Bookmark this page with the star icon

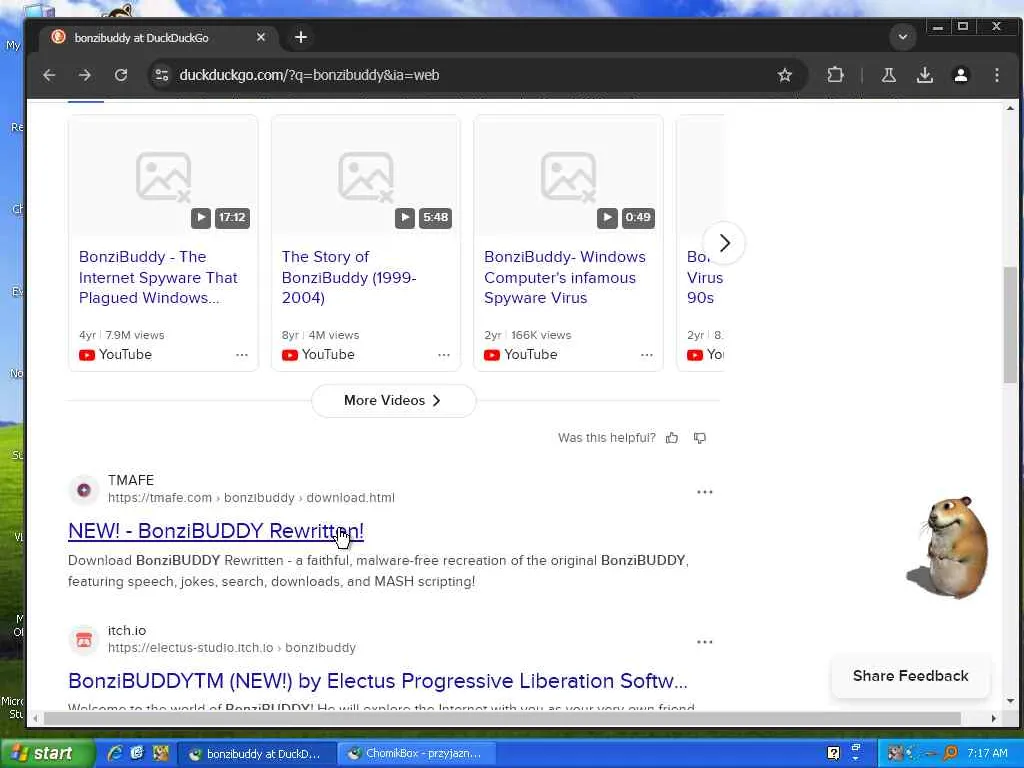pos(785,75)
